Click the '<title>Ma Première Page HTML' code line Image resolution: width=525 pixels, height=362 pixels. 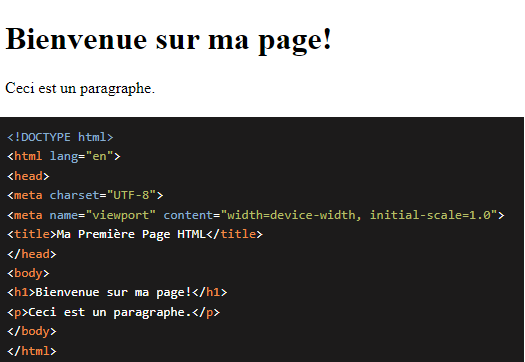click(x=135, y=234)
